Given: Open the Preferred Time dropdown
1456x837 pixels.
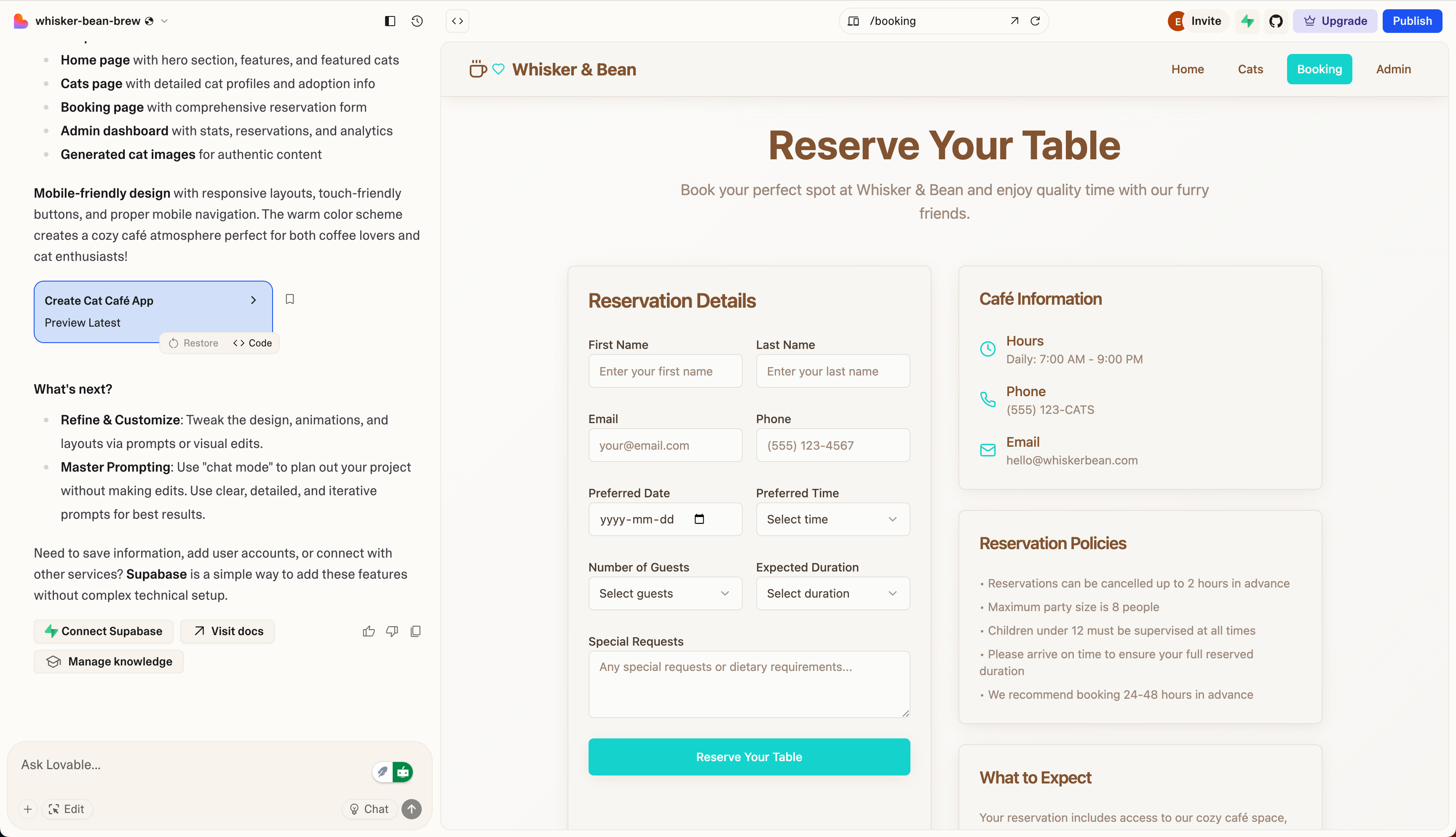Looking at the screenshot, I should coord(832,519).
